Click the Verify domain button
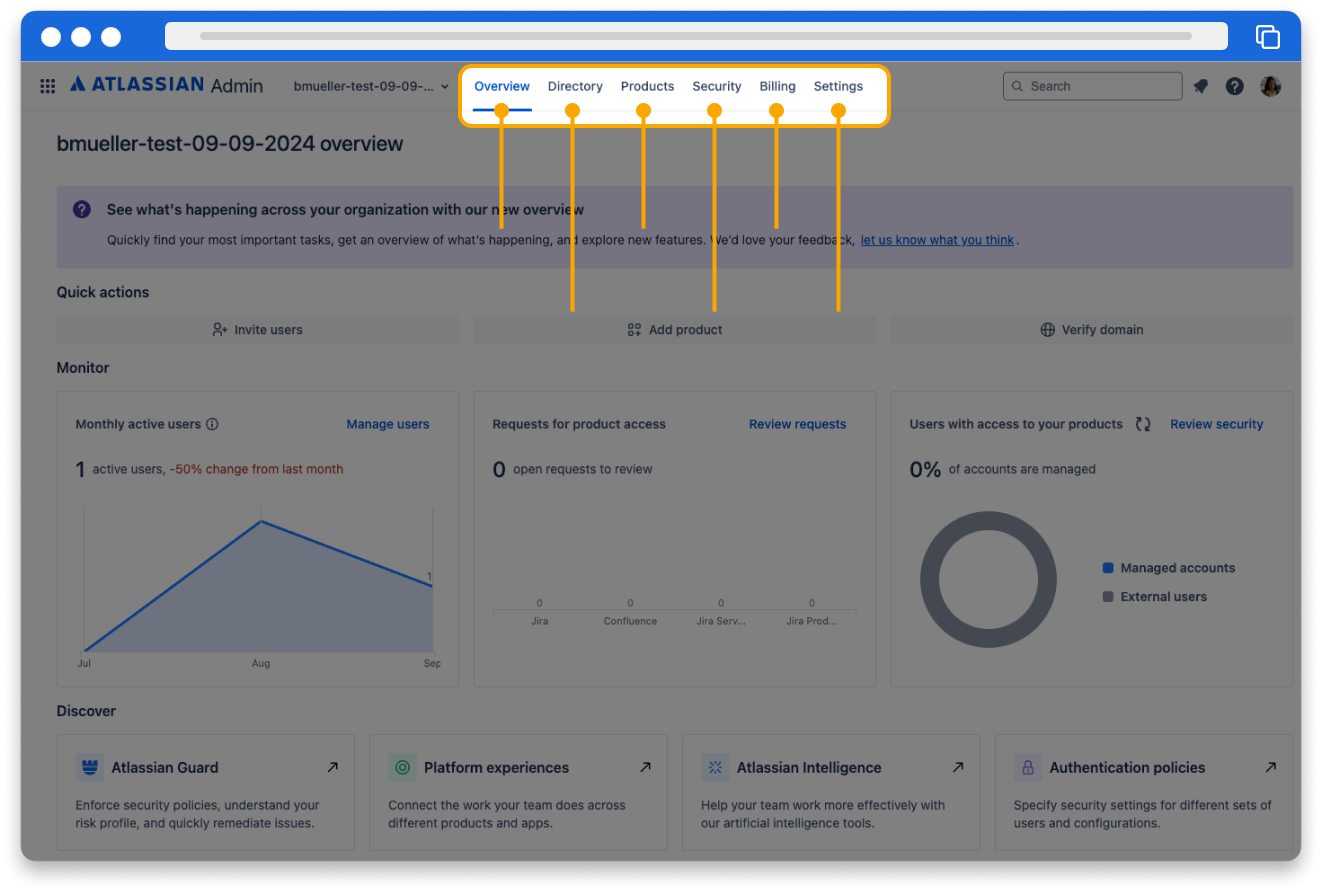The width and height of the screenshot is (1322, 892). [1092, 330]
